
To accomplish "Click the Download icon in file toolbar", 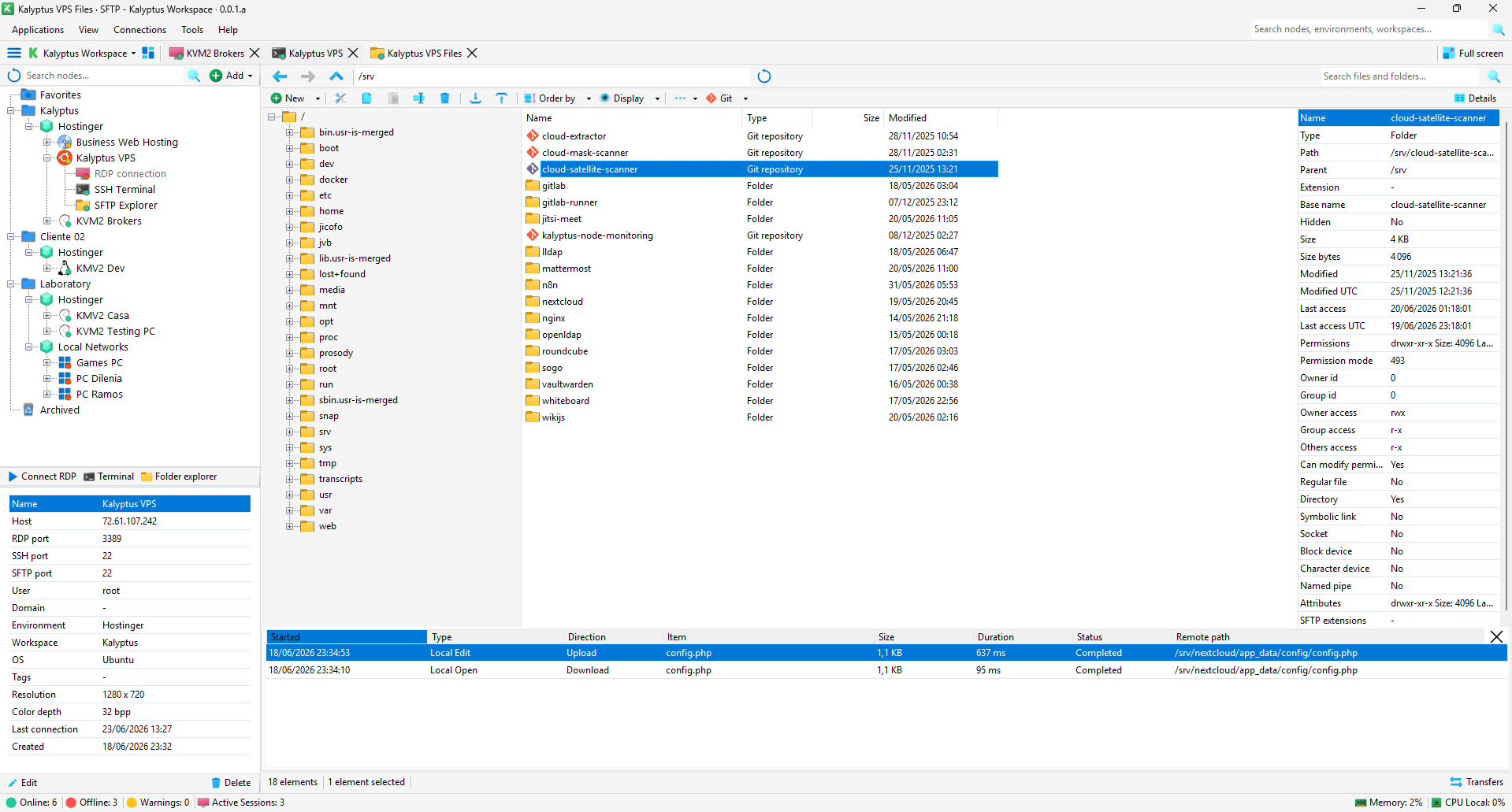I will (475, 98).
